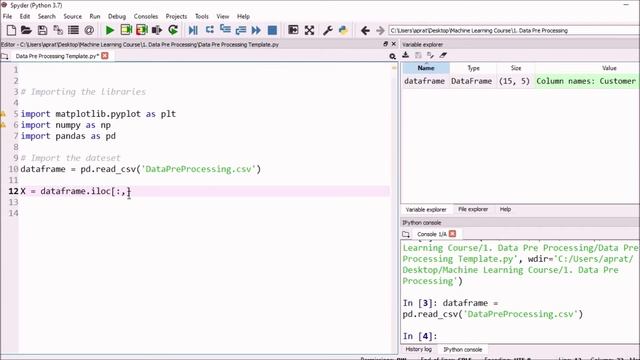
Task: Close the editor pane
Action: [x=393, y=44]
